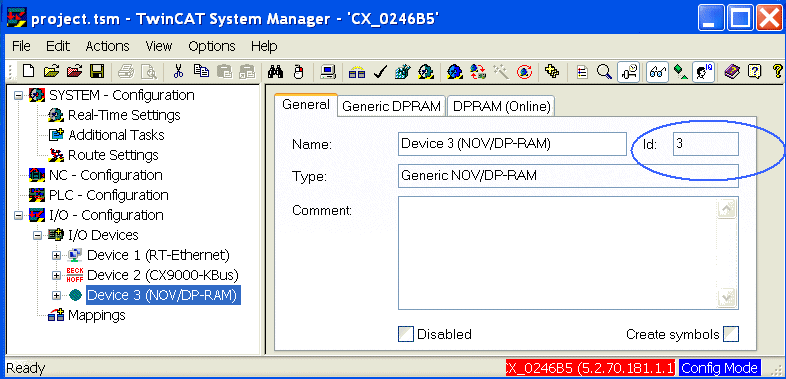Viewport: 786px width, 379px height.
Task: Enable the Disabled checkbox
Action: coord(406,334)
